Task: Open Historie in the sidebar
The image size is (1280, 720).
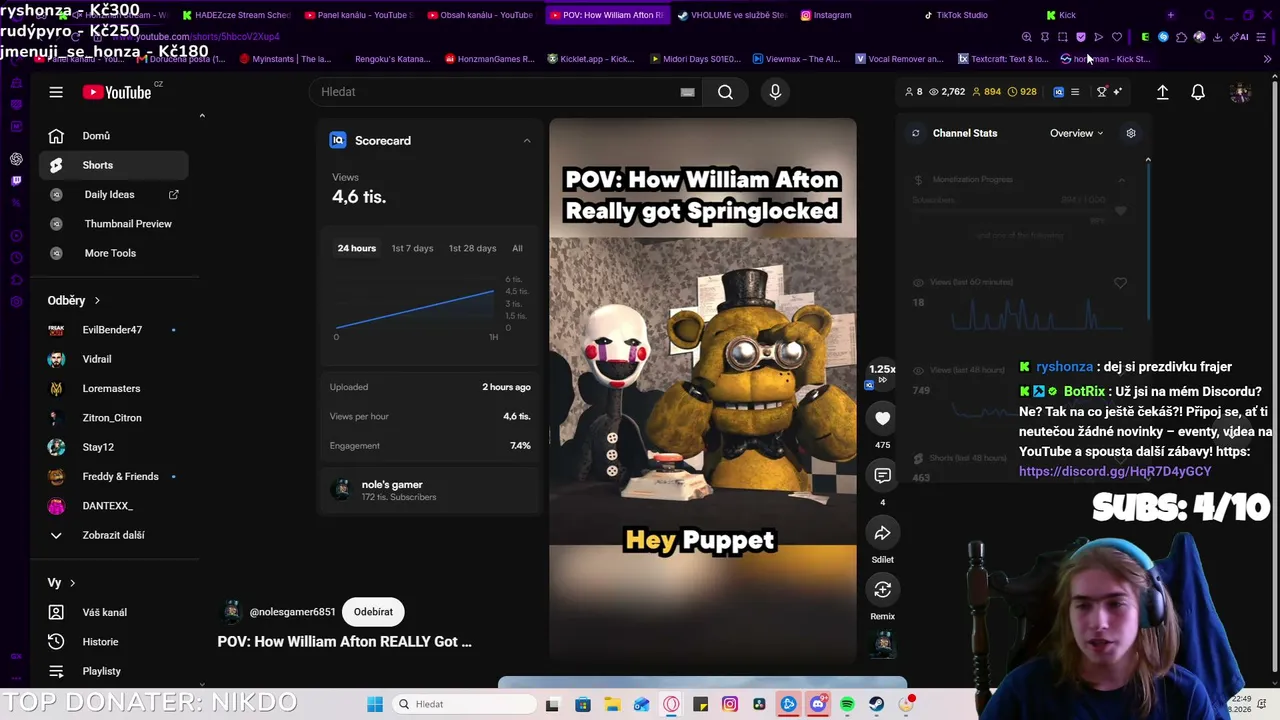Action: click(114, 641)
